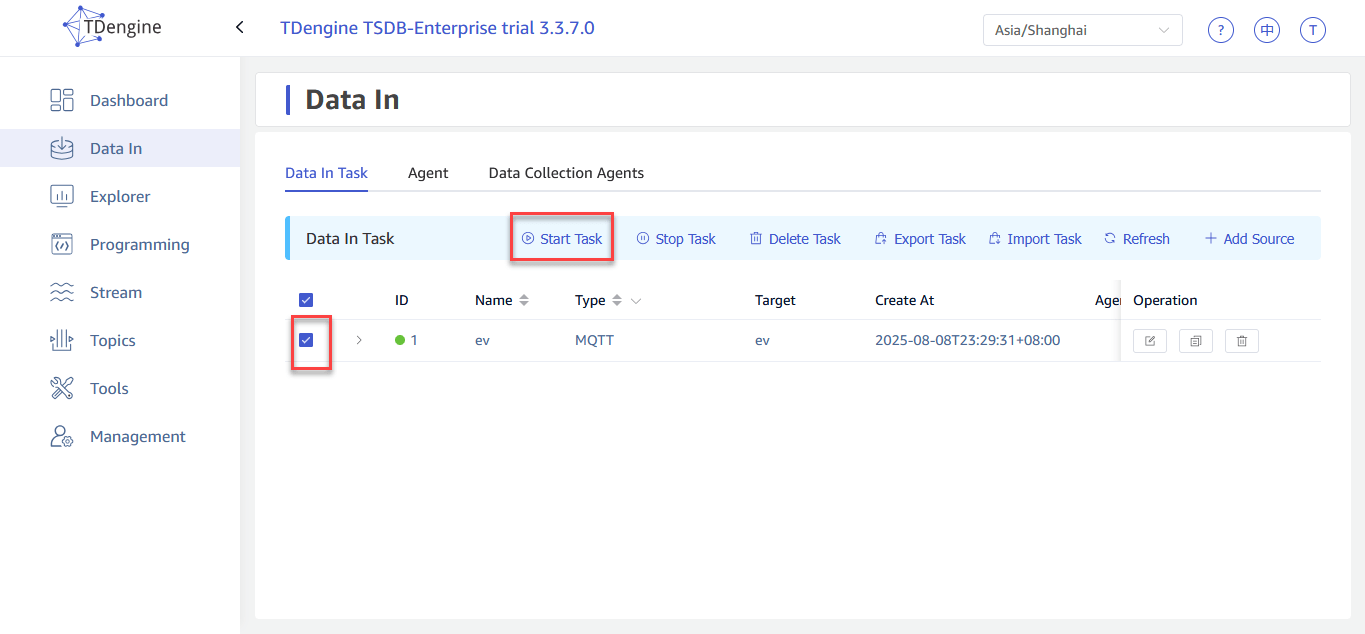Open the Asia/Shanghai timezone dropdown

[1082, 30]
